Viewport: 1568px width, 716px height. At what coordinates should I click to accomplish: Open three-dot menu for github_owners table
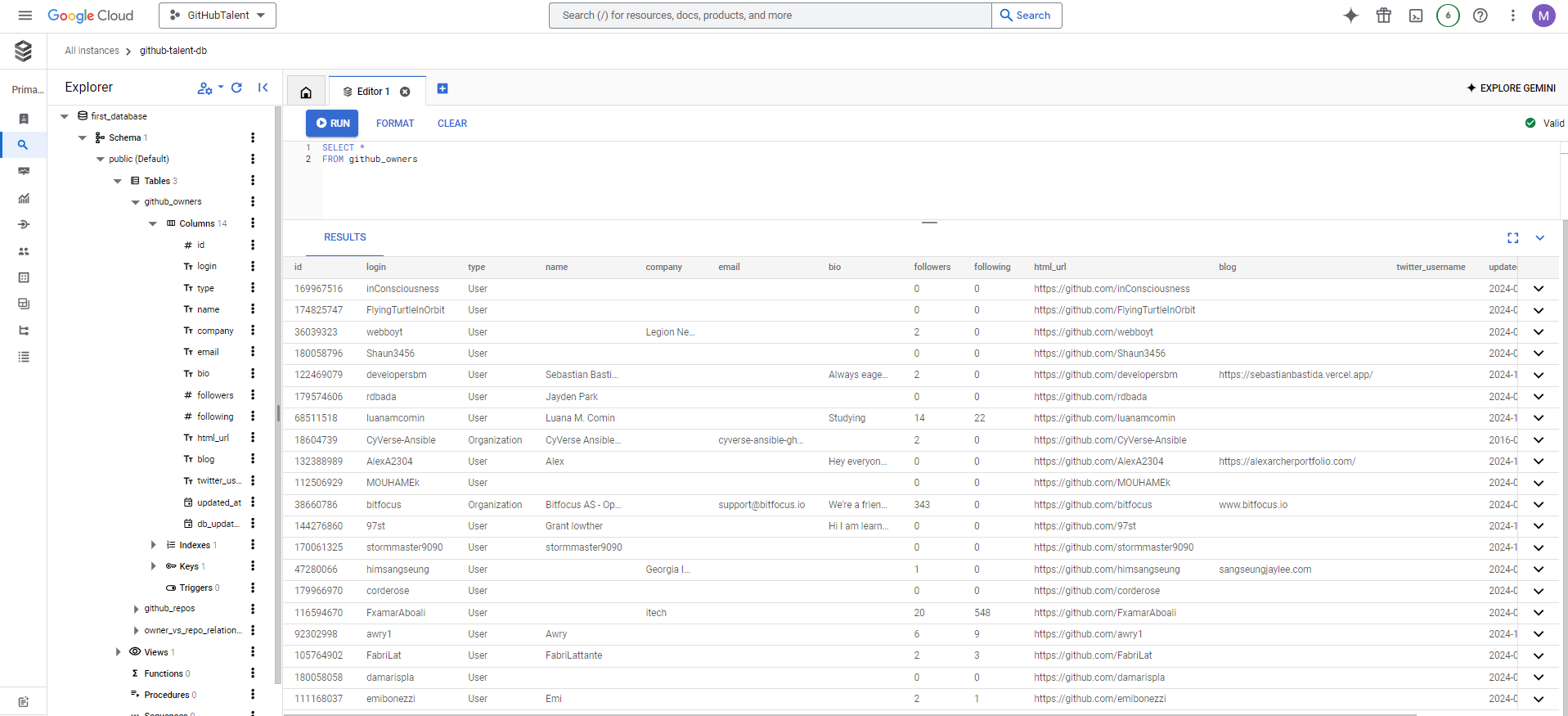tap(253, 201)
